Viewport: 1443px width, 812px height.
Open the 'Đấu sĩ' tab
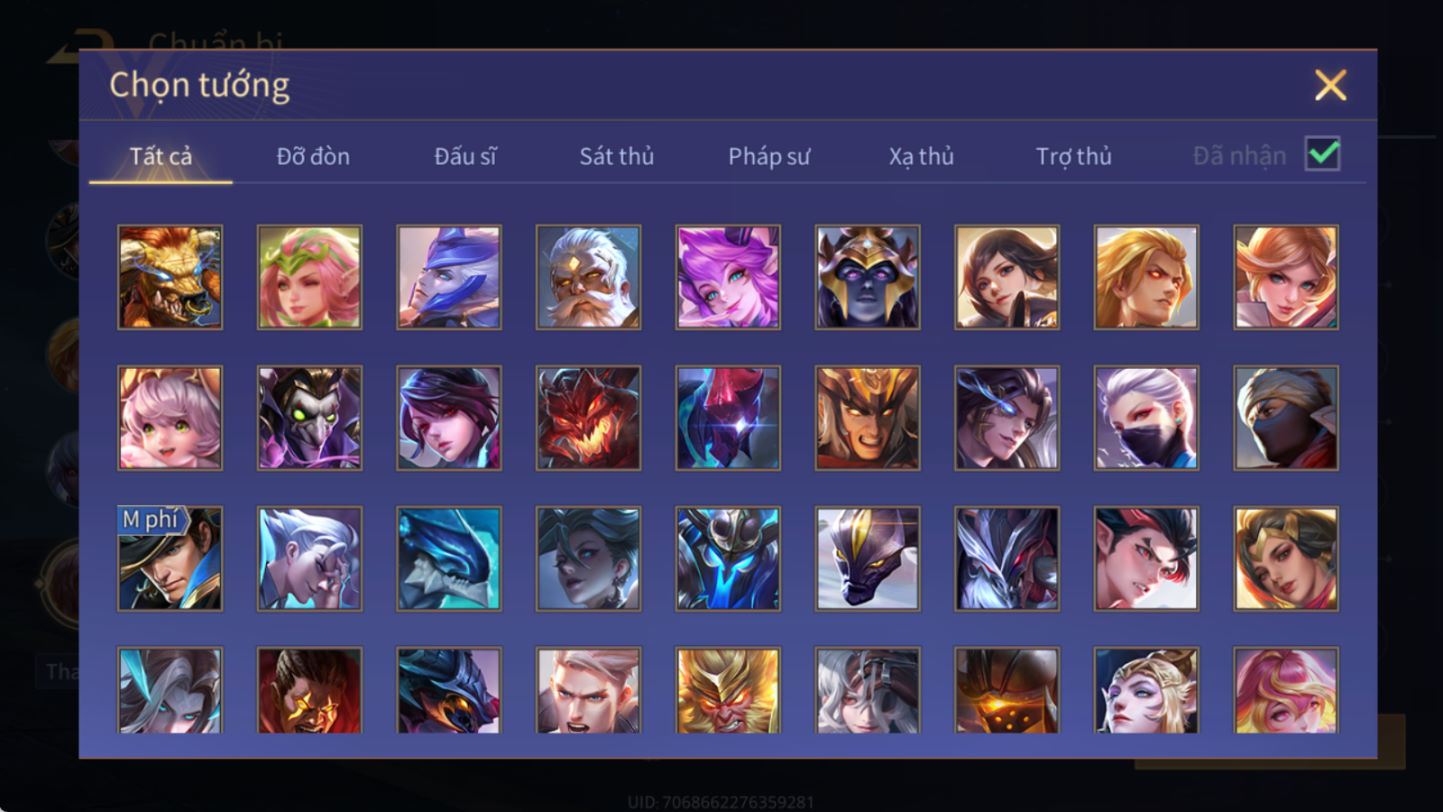tap(465, 156)
